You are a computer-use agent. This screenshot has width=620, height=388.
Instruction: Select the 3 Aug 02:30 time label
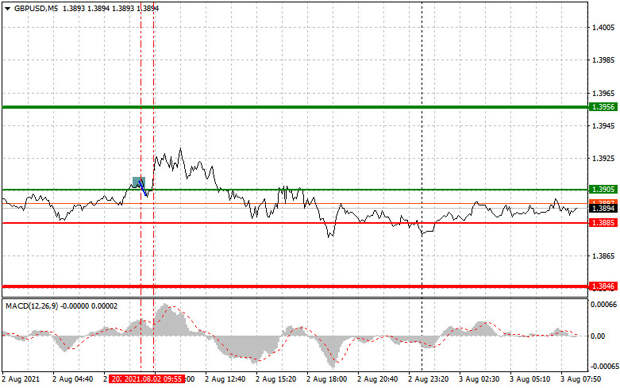pyautogui.click(x=479, y=379)
